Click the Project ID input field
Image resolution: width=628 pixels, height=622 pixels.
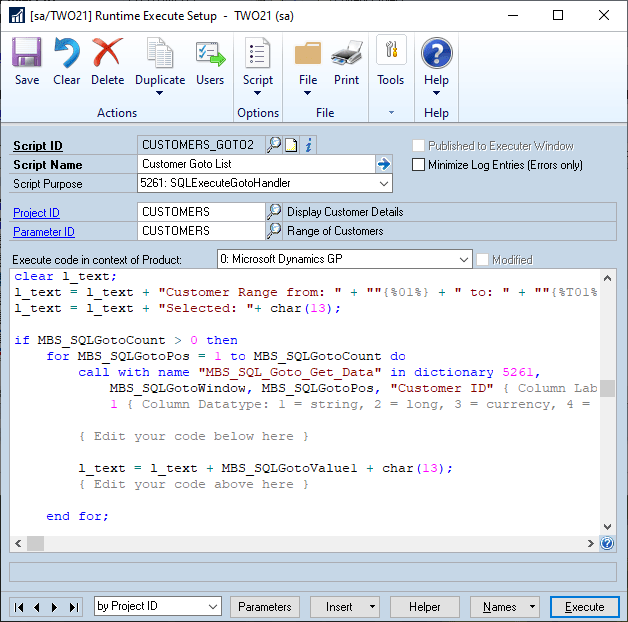pos(201,211)
